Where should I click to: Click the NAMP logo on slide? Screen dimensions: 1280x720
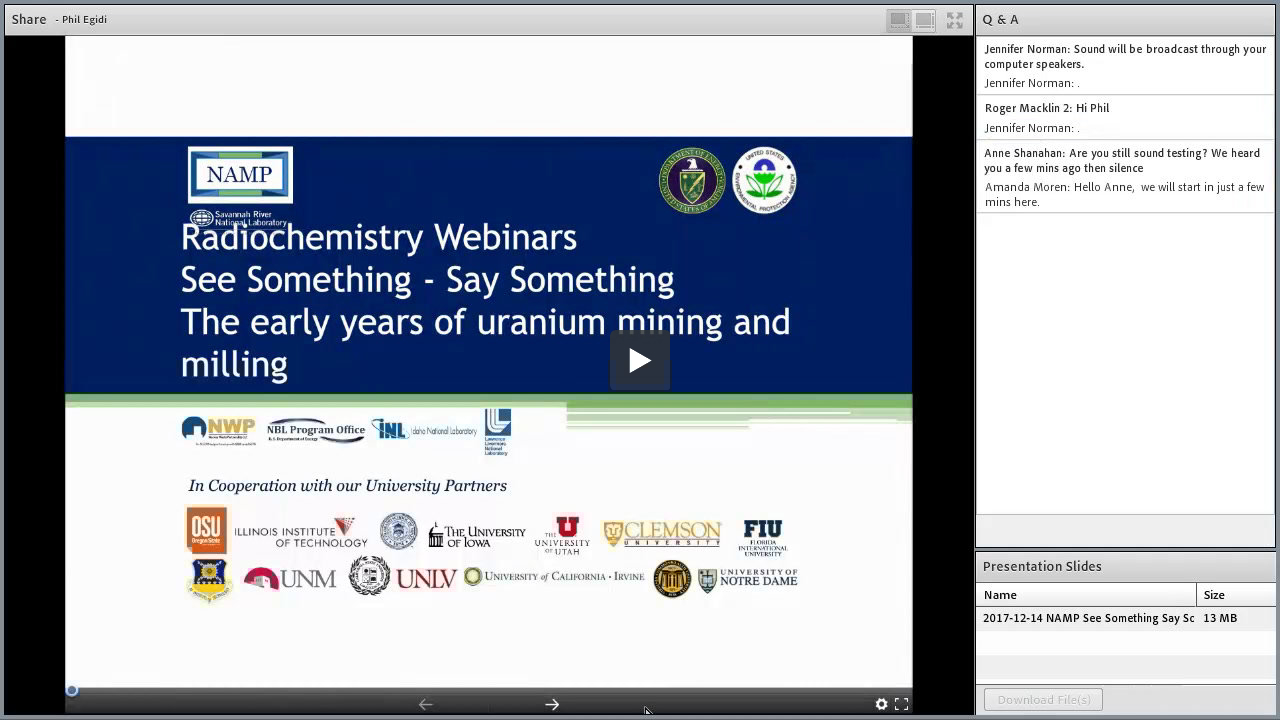coord(240,175)
